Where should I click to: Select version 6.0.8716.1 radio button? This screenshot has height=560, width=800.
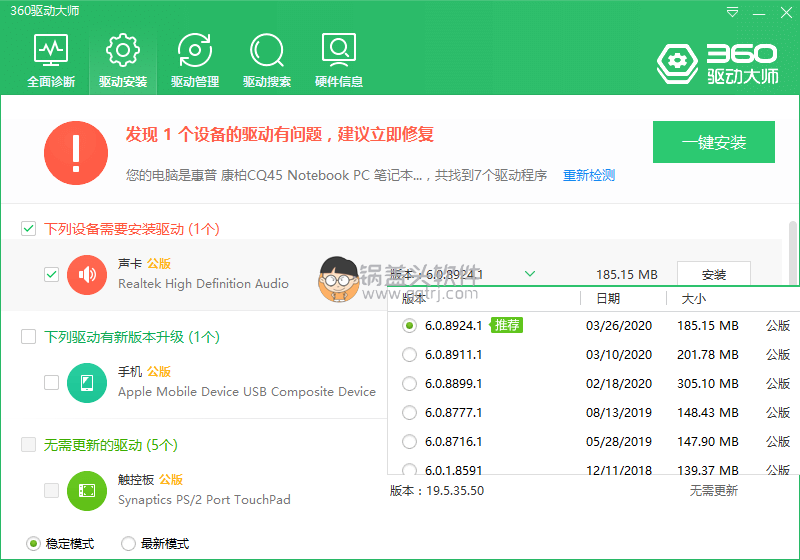point(409,442)
